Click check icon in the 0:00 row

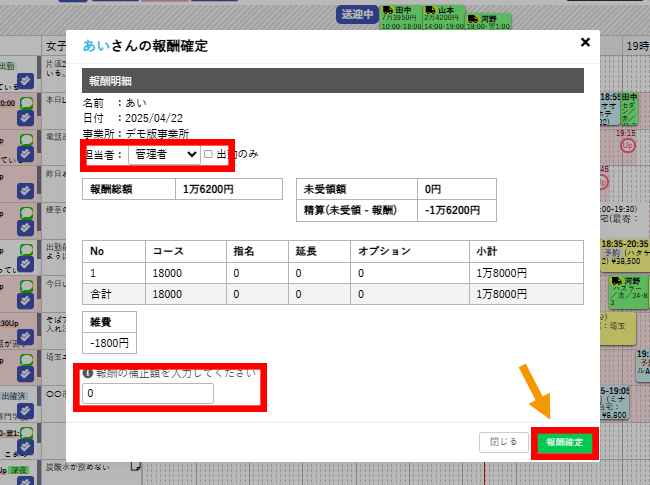(25, 118)
